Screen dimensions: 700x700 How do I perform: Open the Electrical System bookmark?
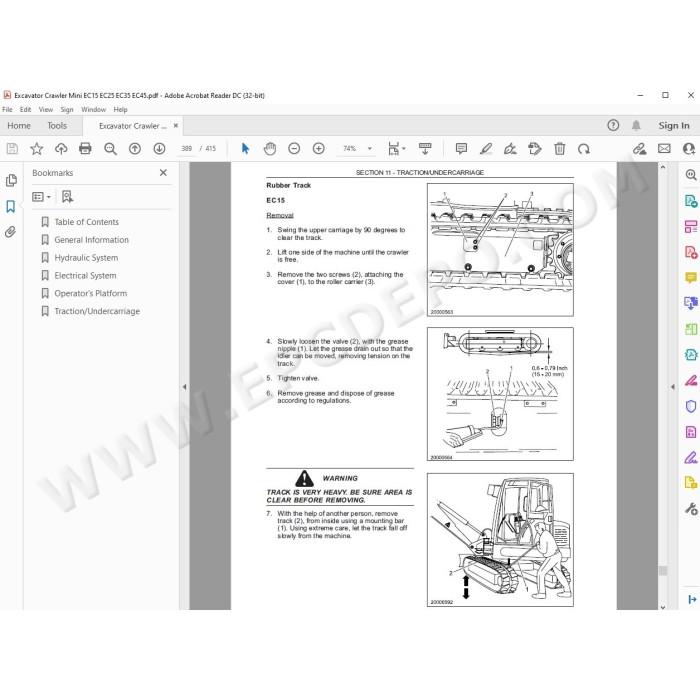coord(85,275)
